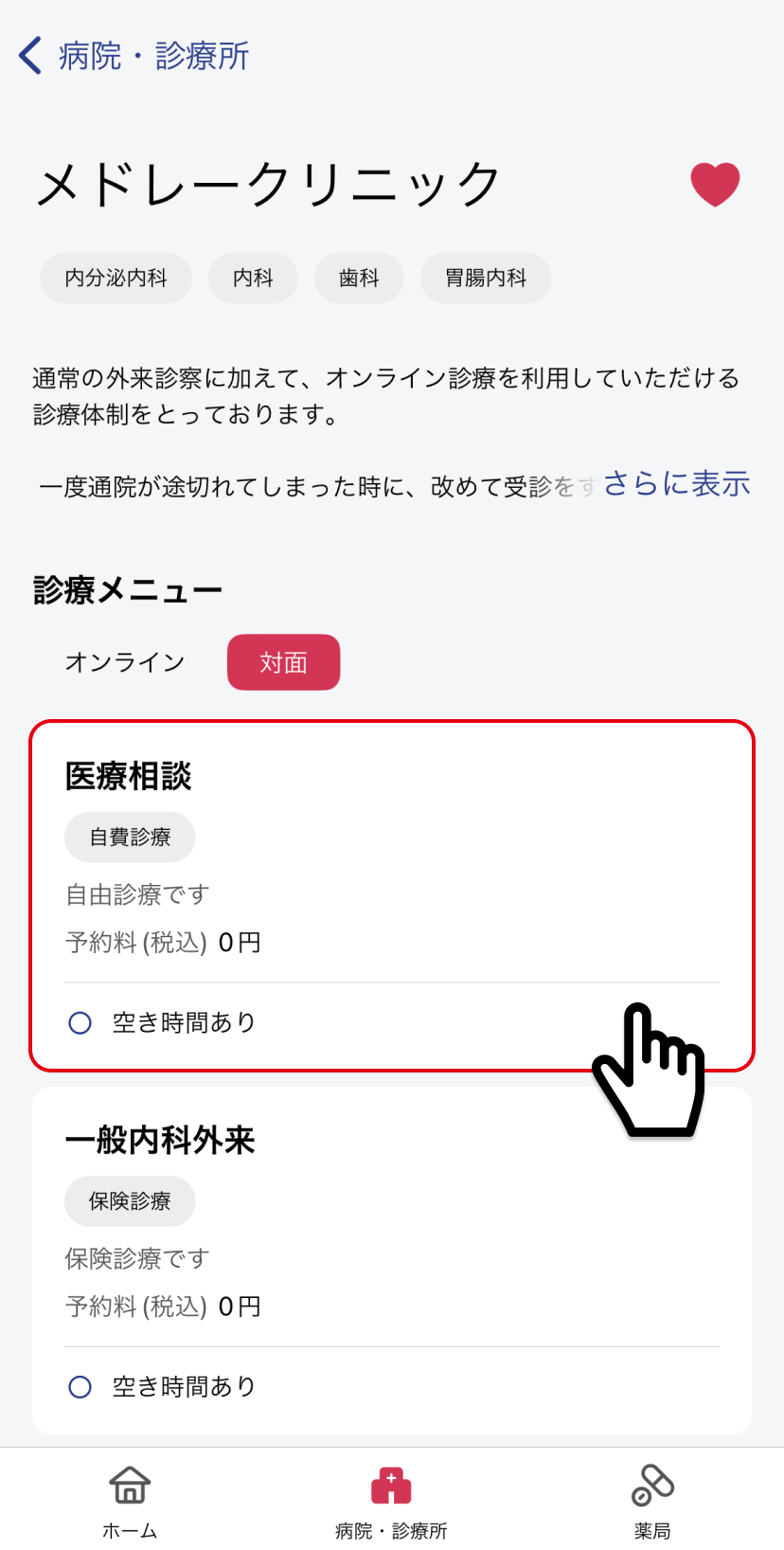Viewport: 784px width, 1550px height.
Task: Go back via 病院・診療所 header text
Action: (153, 56)
